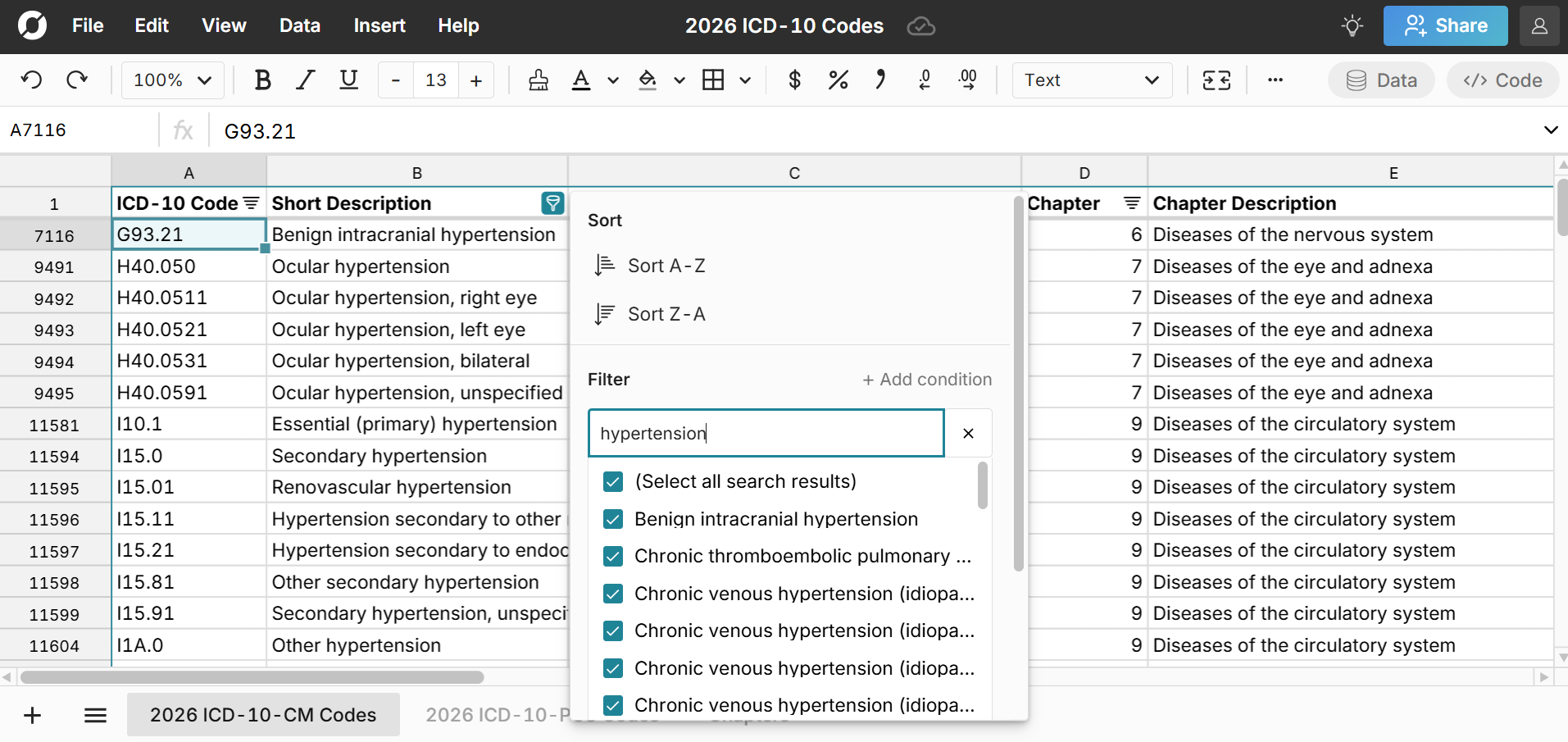Click the Share button
Image resolution: width=1568 pixels, height=742 pixels.
[x=1445, y=26]
